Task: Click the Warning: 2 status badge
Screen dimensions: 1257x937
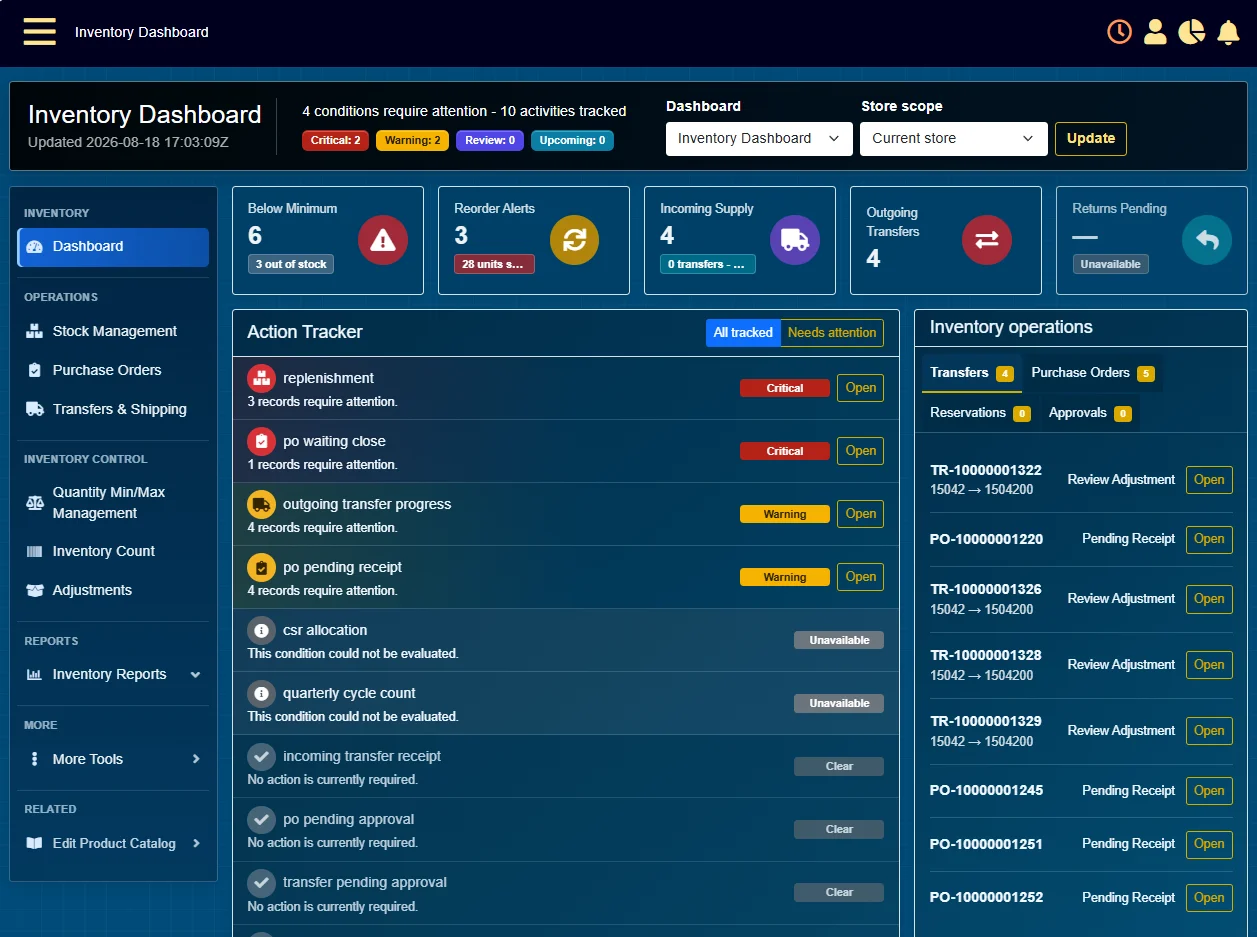Action: click(412, 141)
